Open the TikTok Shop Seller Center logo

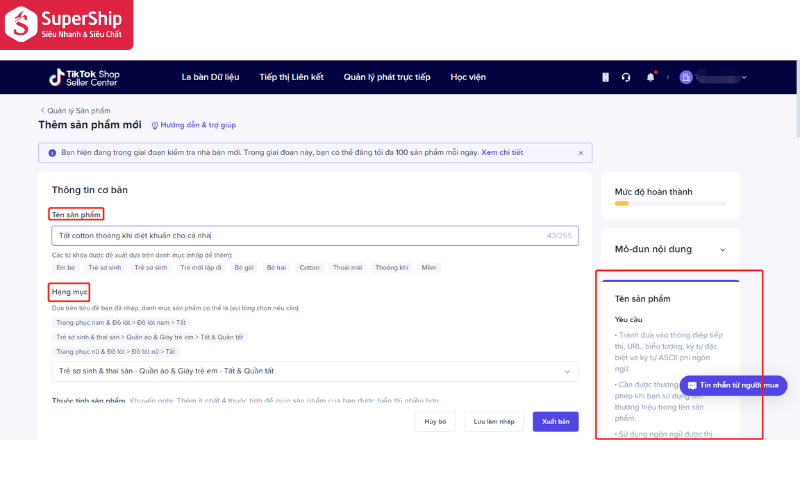click(x=84, y=78)
